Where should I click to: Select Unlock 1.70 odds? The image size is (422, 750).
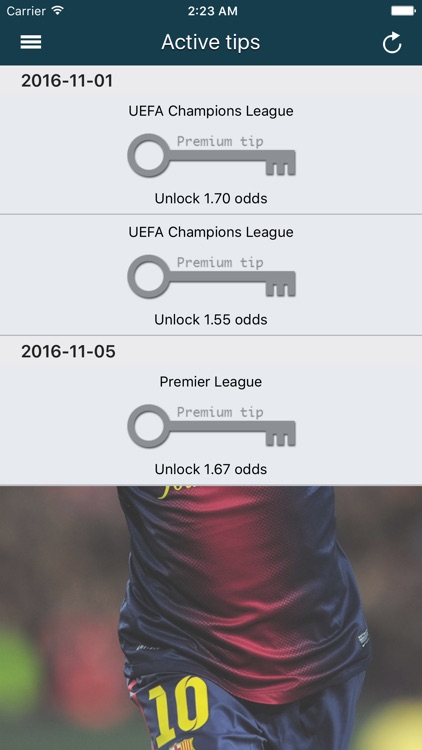(211, 199)
